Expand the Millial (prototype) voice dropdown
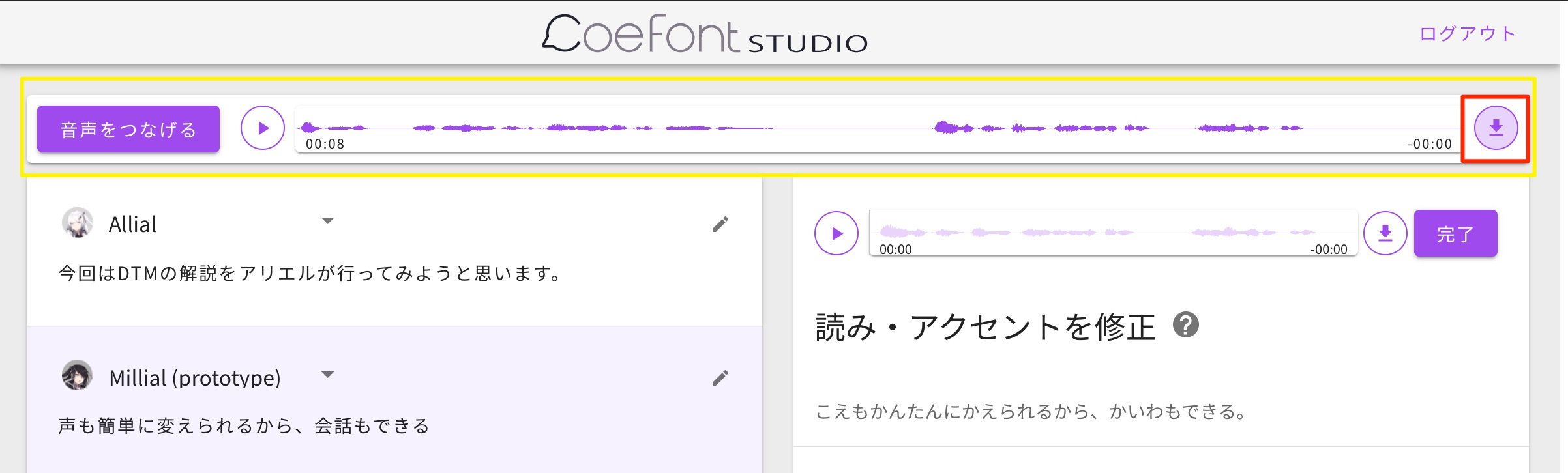This screenshot has width=1568, height=473. point(328,375)
